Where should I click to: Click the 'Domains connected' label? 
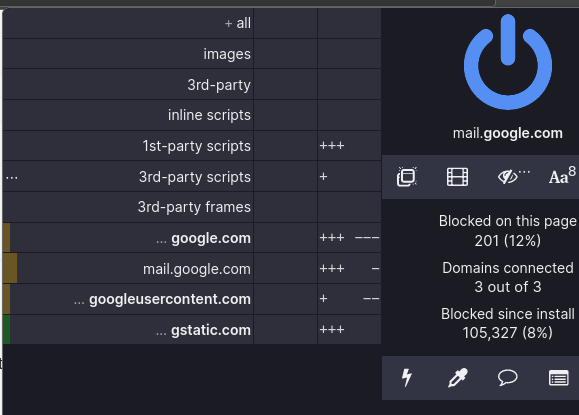(x=508, y=268)
